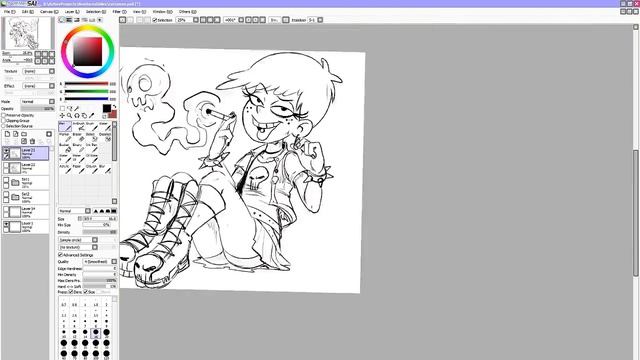The width and height of the screenshot is (640, 360).
Task: Click the navigator thumbnail preview
Action: coord(27,34)
